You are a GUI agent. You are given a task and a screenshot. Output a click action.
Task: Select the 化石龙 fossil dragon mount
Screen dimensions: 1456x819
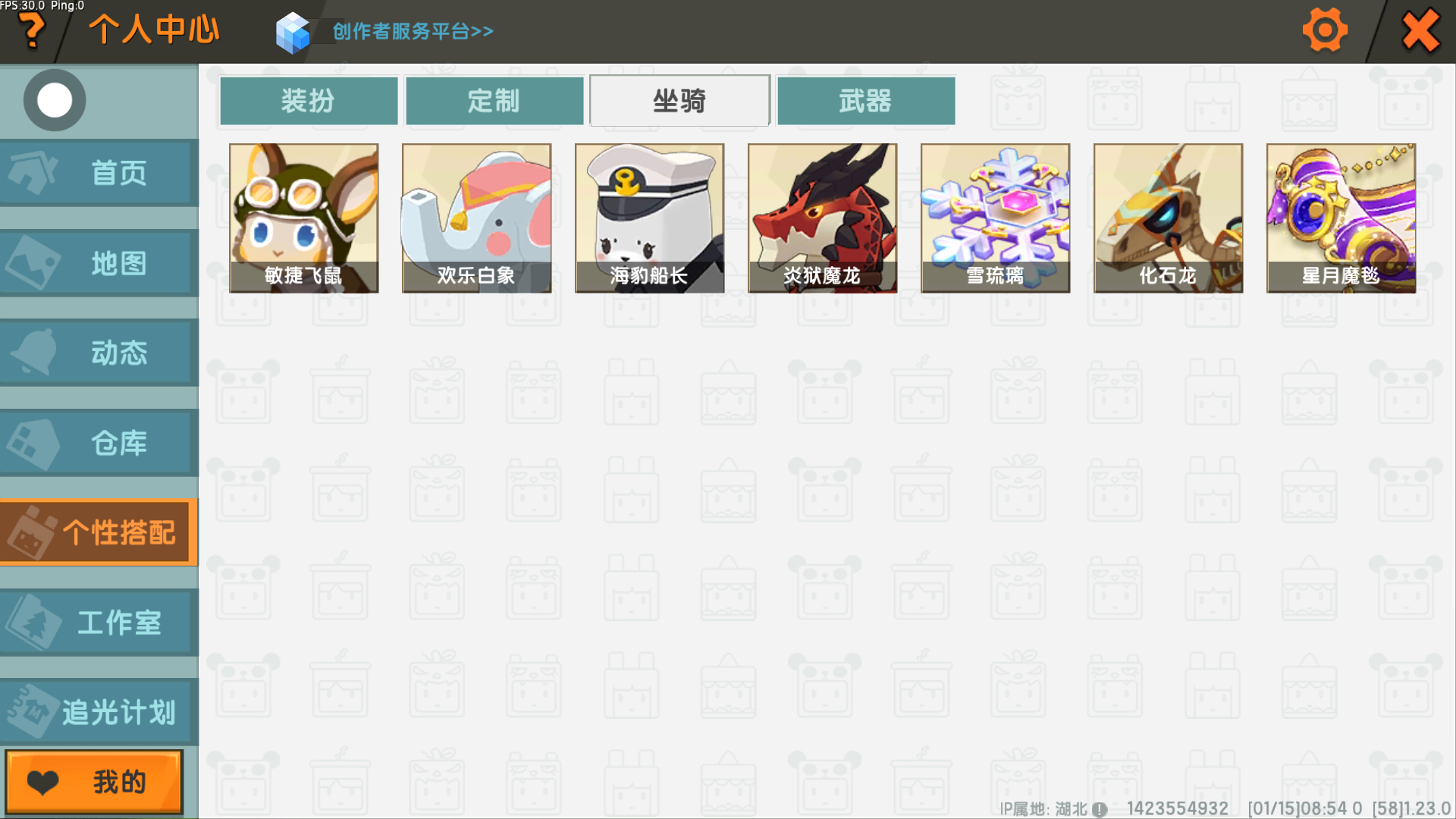point(1168,218)
